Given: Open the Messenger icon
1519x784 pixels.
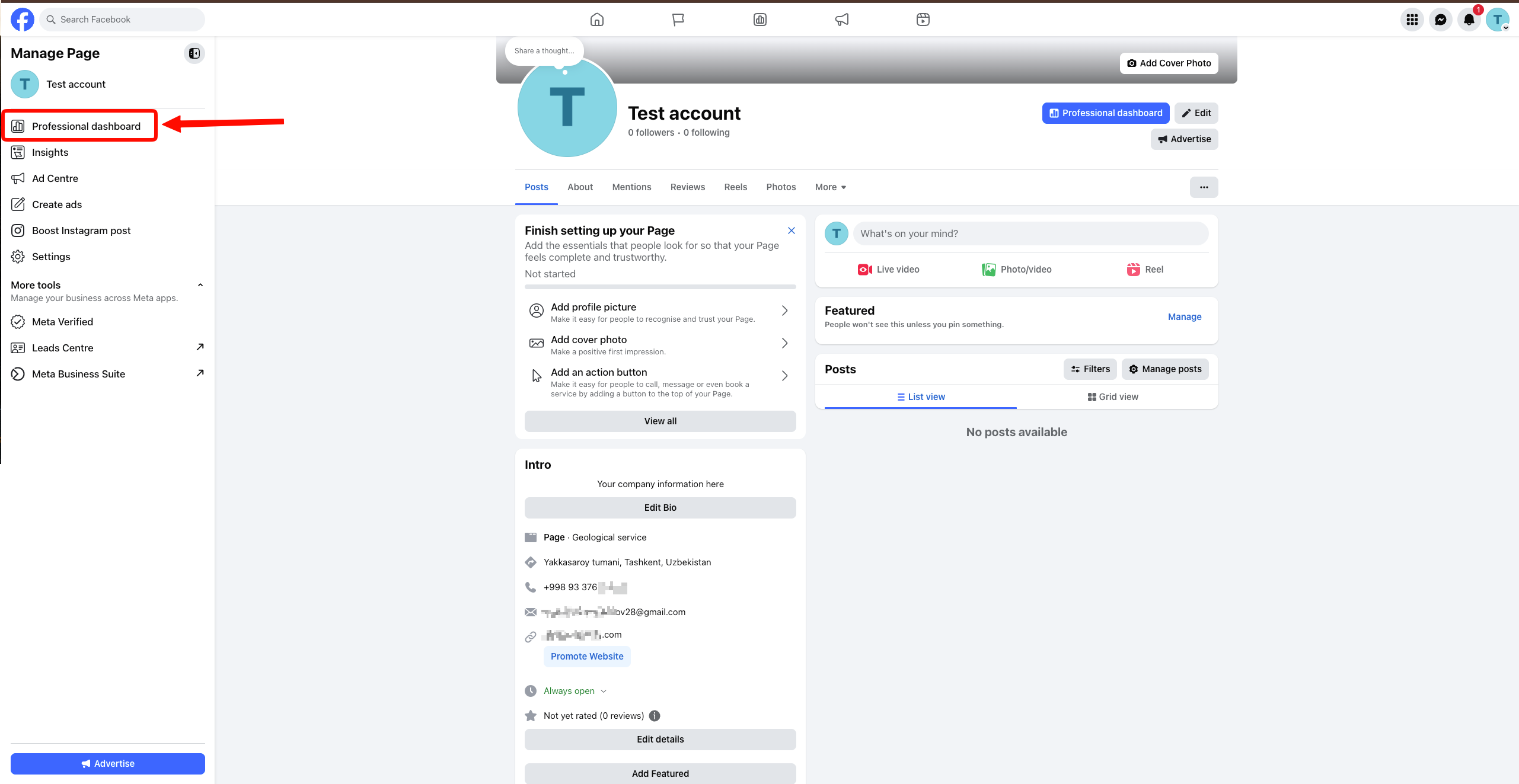Looking at the screenshot, I should point(1441,20).
